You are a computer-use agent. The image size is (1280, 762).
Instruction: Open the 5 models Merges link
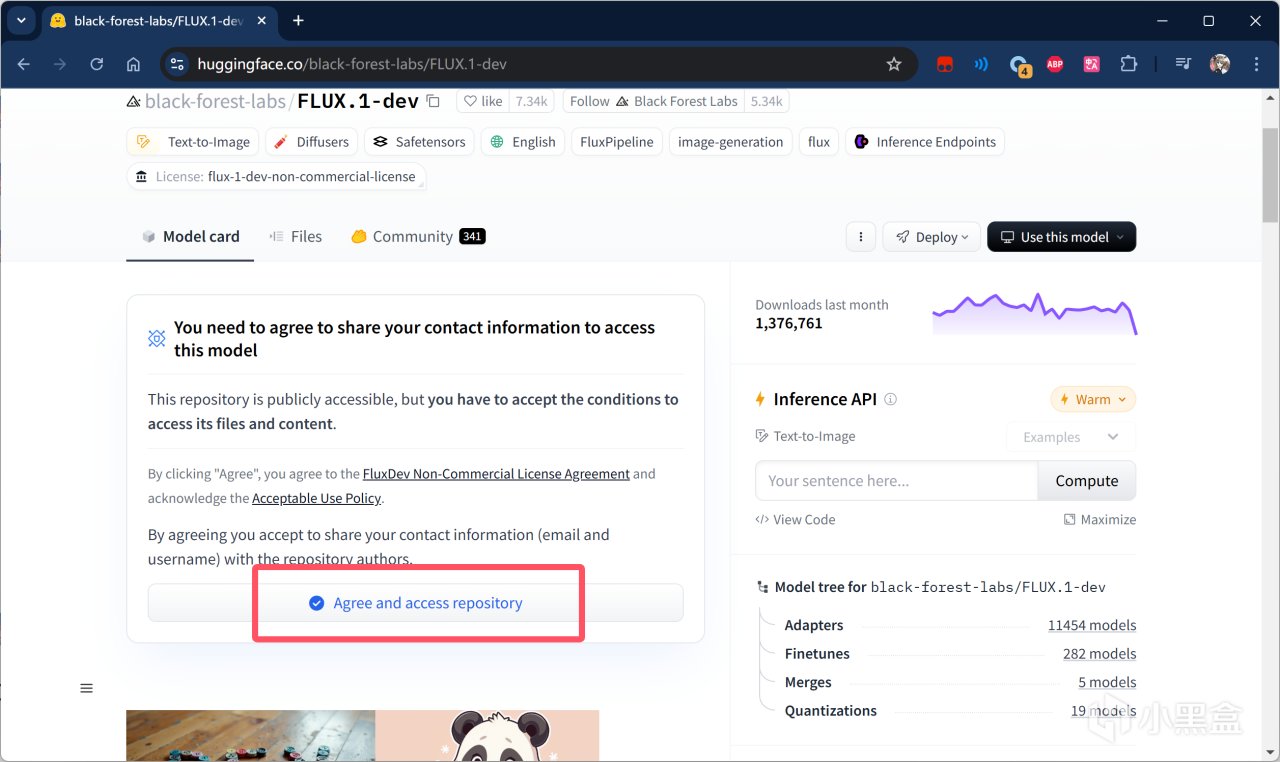[1107, 683]
